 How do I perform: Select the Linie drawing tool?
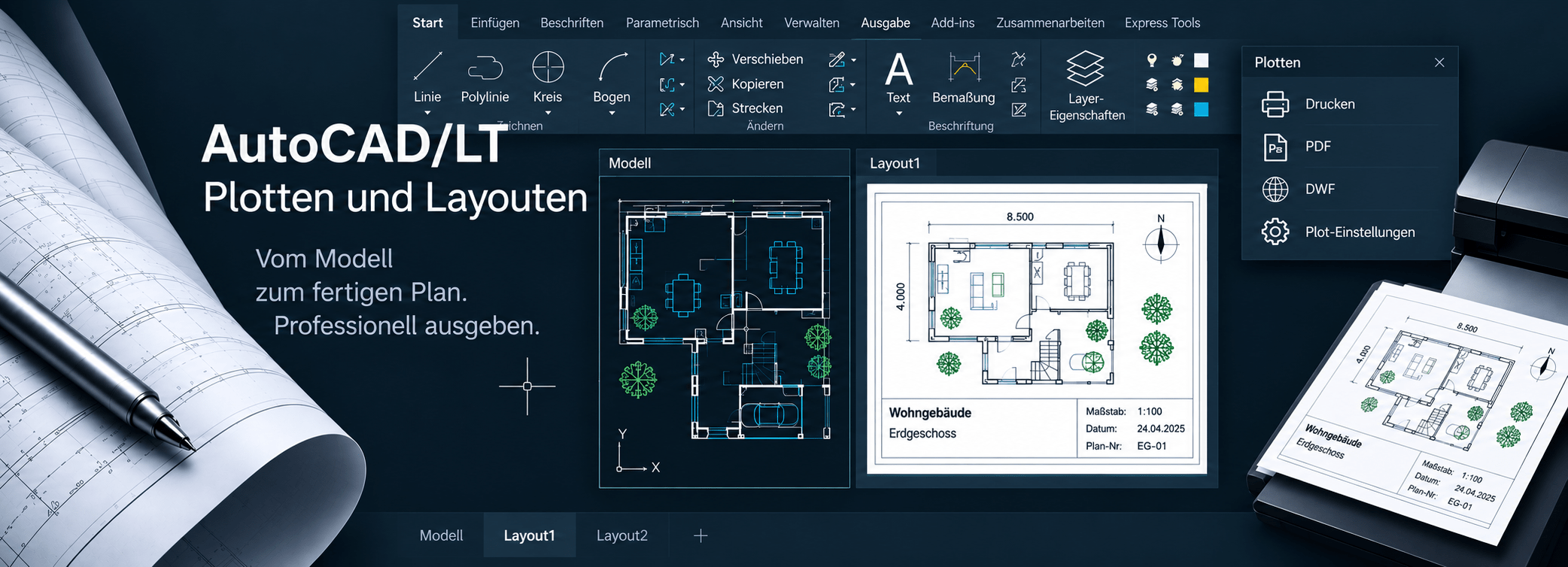[x=427, y=76]
